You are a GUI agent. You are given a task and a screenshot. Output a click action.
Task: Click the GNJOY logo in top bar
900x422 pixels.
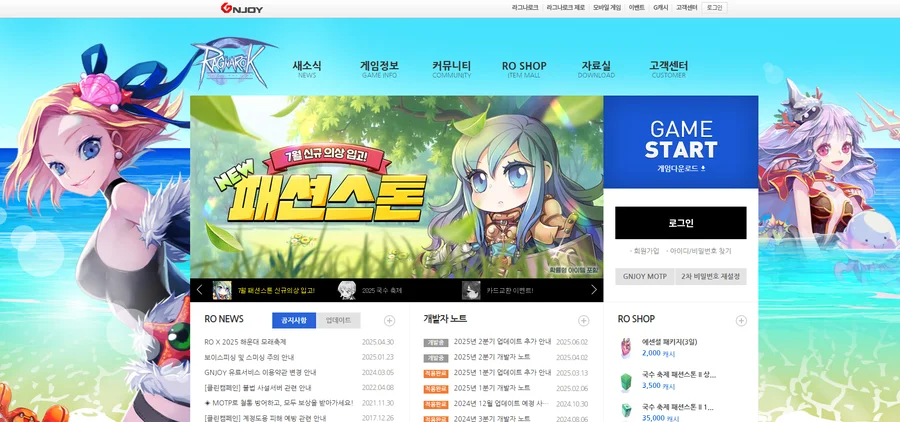(242, 8)
